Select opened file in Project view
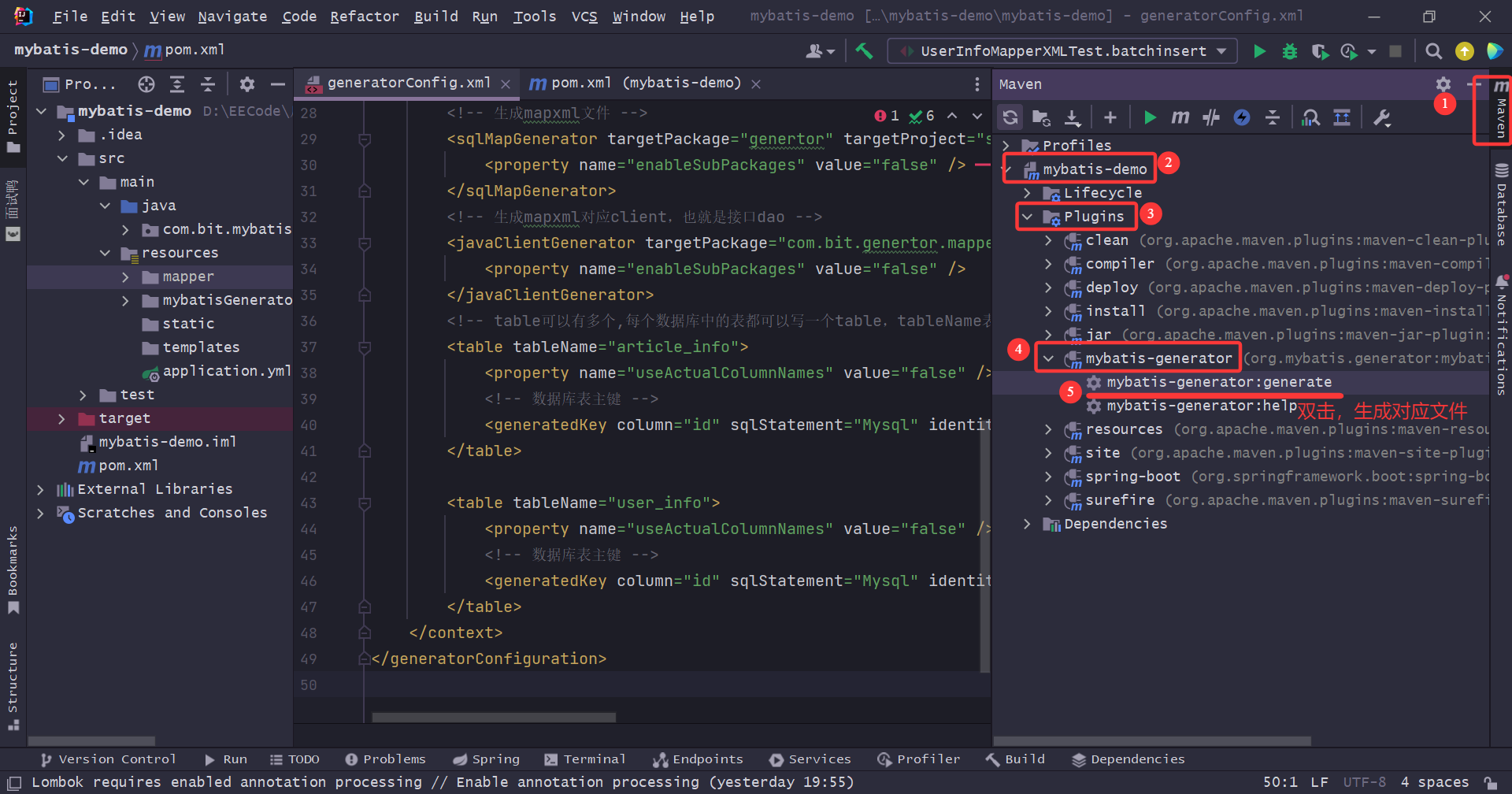The image size is (1512, 794). (x=146, y=84)
